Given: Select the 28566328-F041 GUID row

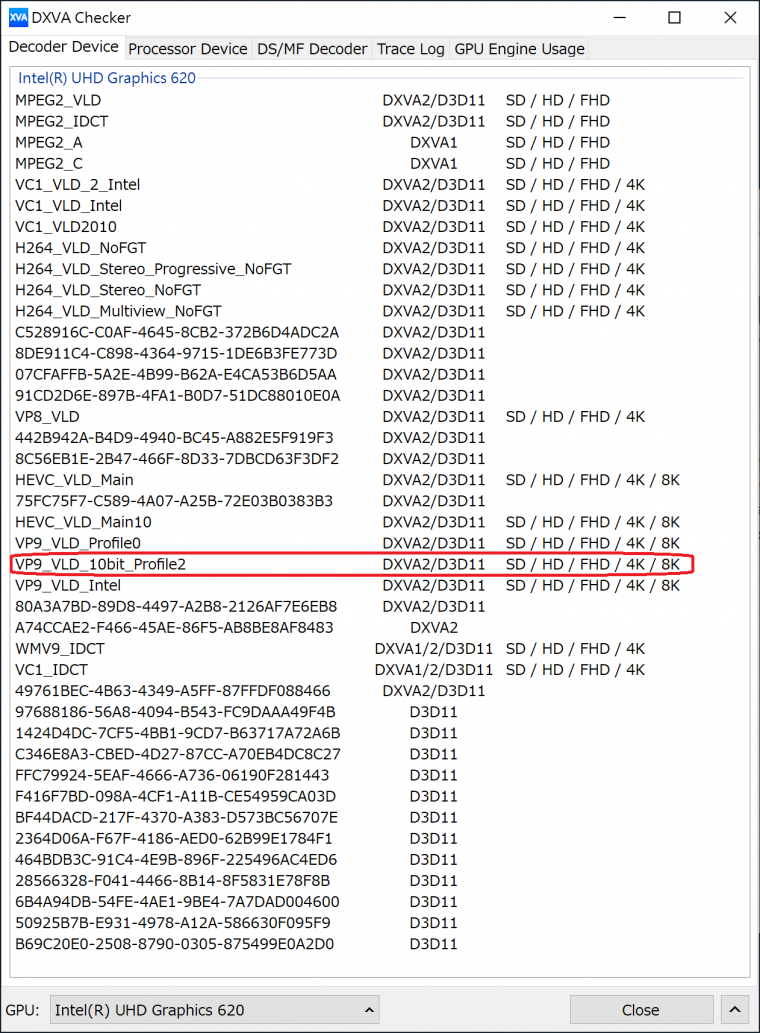Looking at the screenshot, I should (x=379, y=880).
